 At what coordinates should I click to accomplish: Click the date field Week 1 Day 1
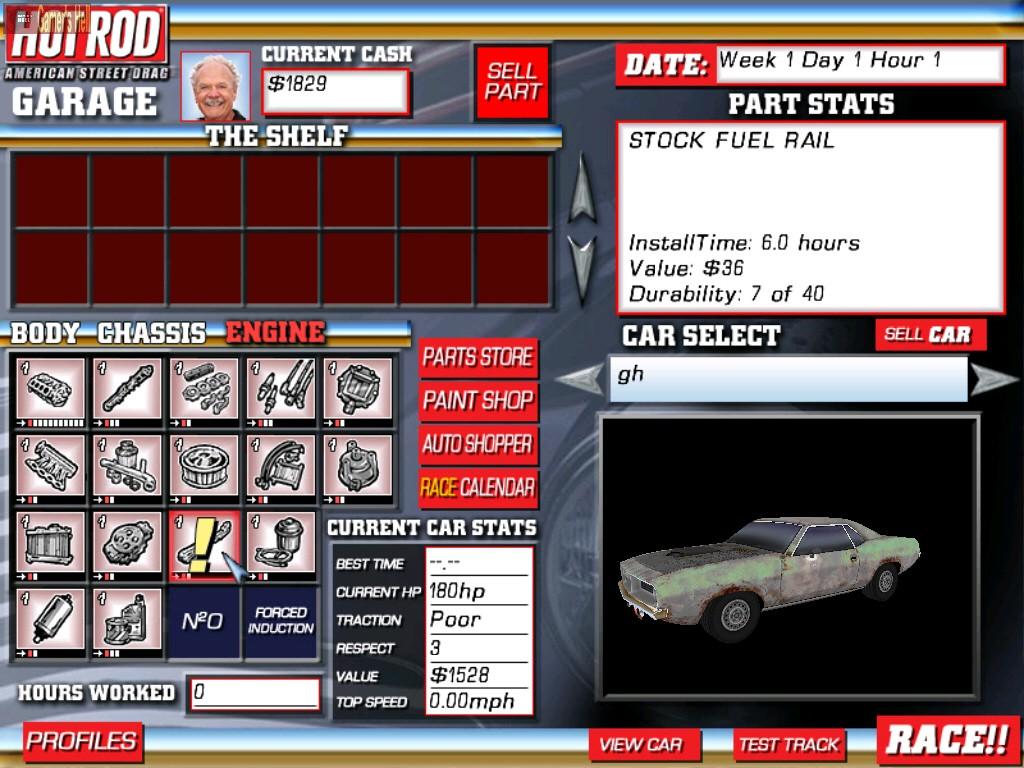859,64
